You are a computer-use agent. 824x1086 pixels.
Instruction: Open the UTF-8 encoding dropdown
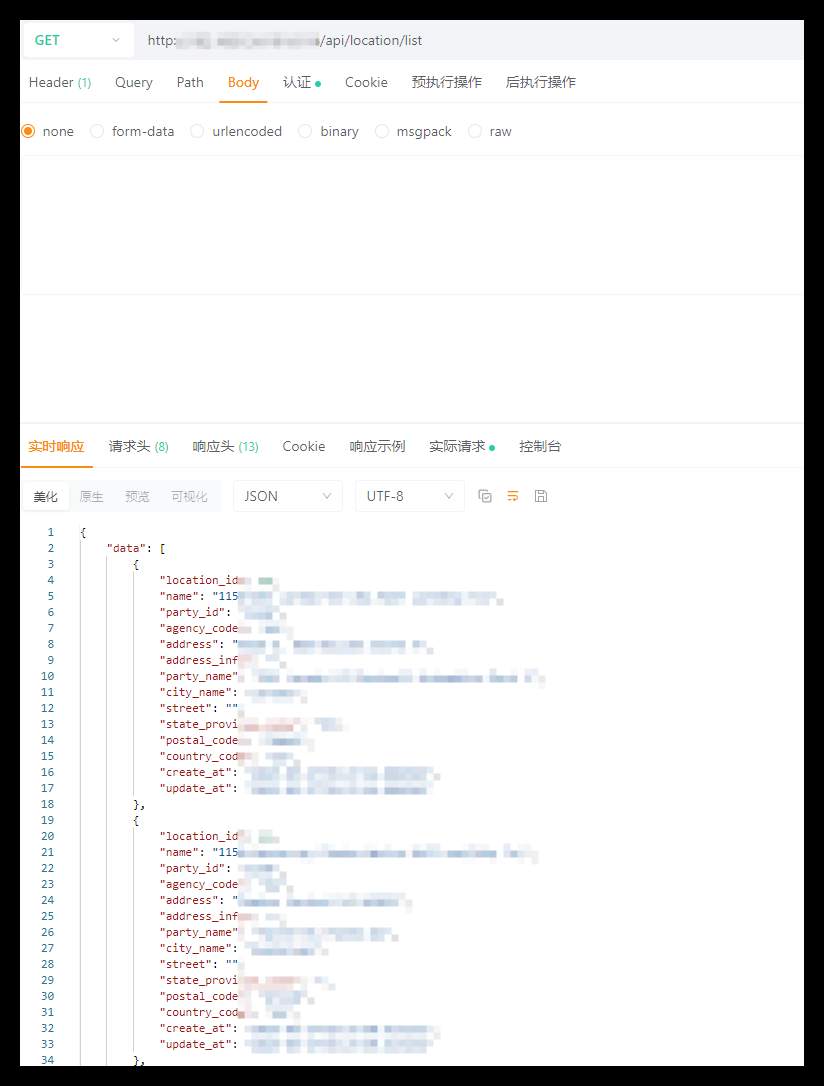(x=409, y=496)
